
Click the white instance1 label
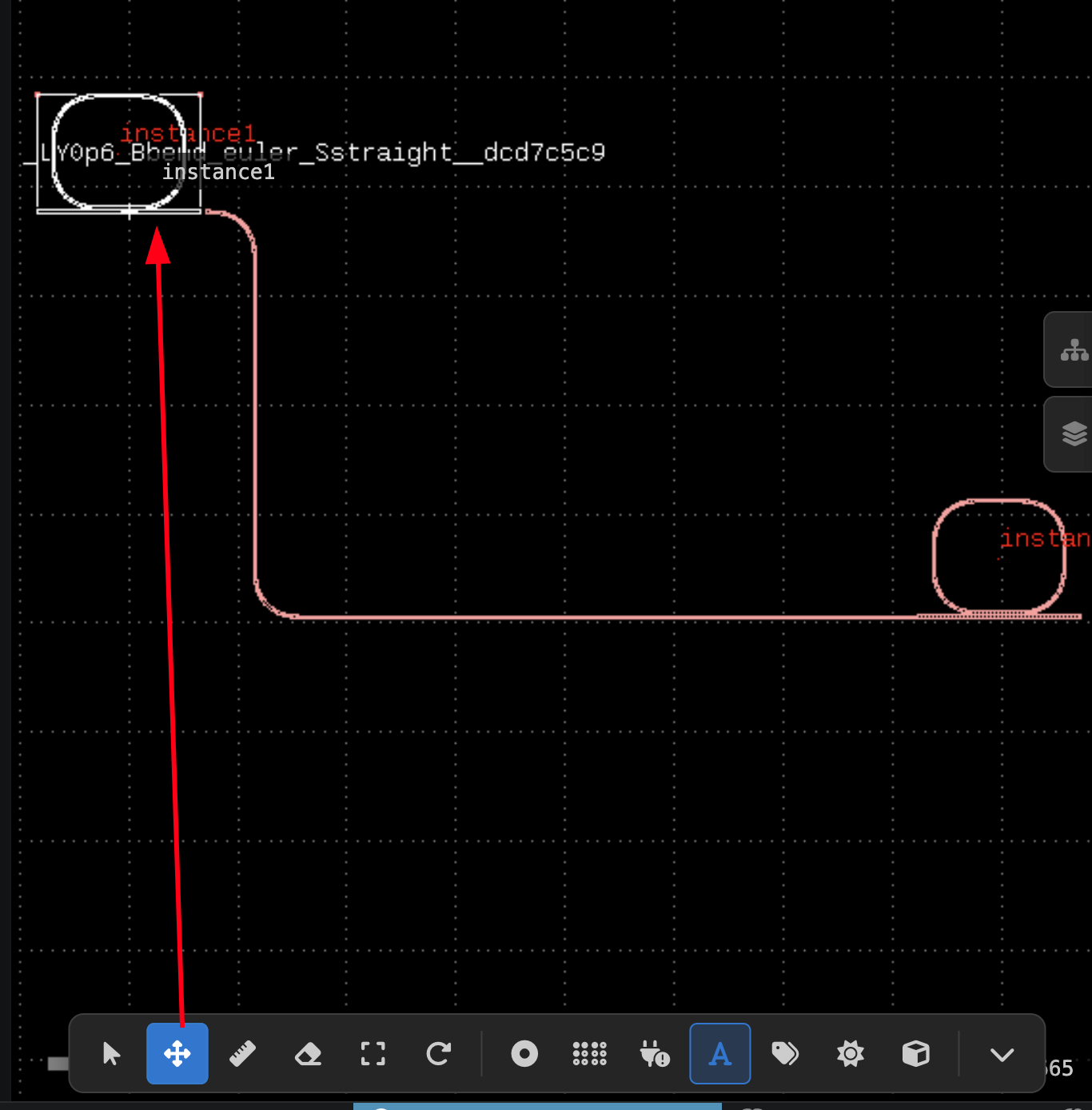(218, 172)
